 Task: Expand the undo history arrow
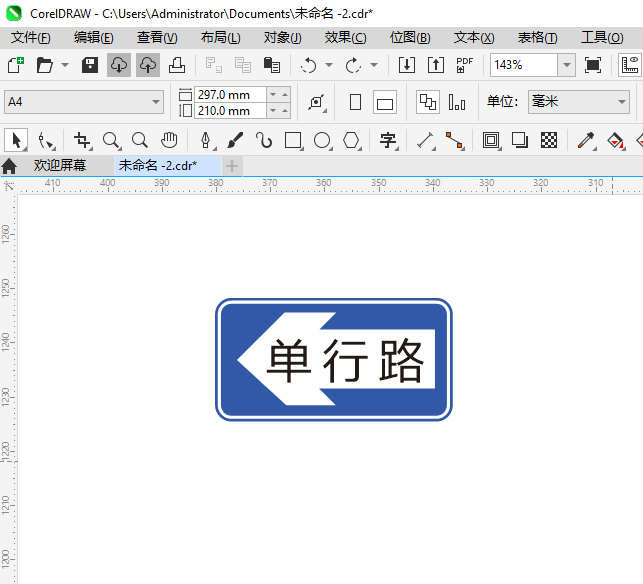pyautogui.click(x=329, y=65)
